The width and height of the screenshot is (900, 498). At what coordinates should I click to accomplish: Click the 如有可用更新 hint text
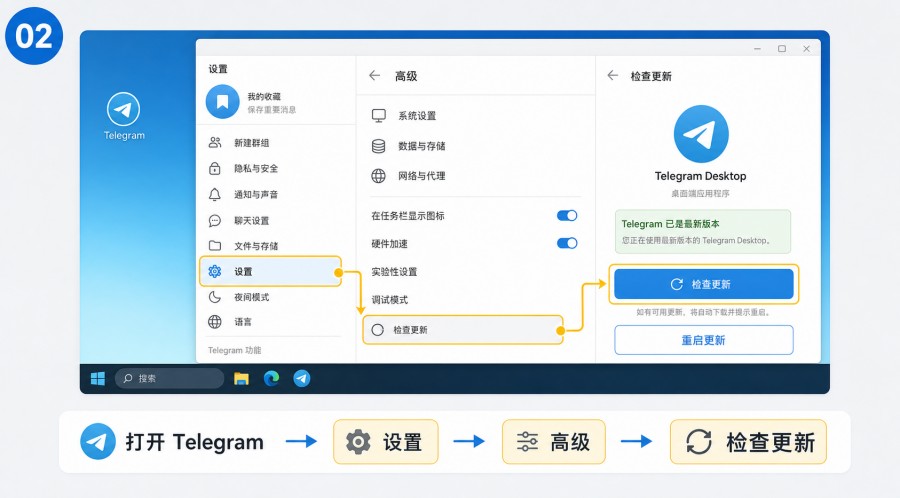pyautogui.click(x=703, y=312)
